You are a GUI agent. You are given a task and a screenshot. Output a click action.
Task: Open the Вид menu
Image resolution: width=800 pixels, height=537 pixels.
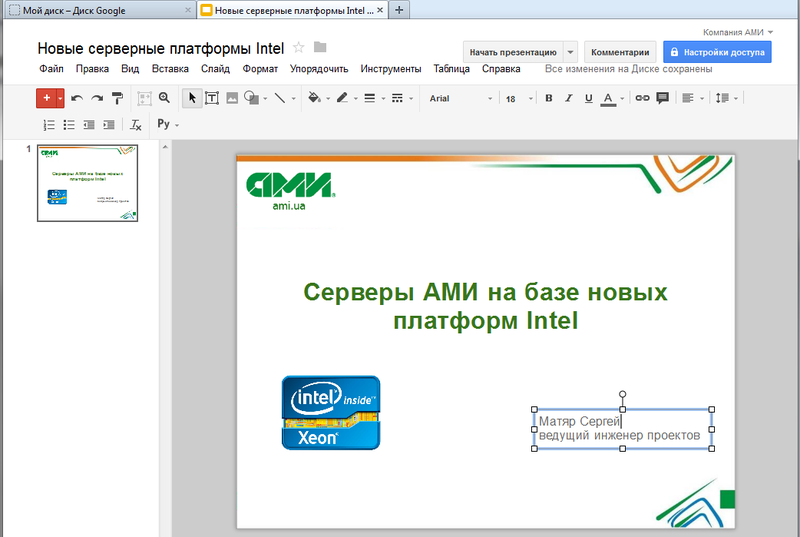(130, 69)
